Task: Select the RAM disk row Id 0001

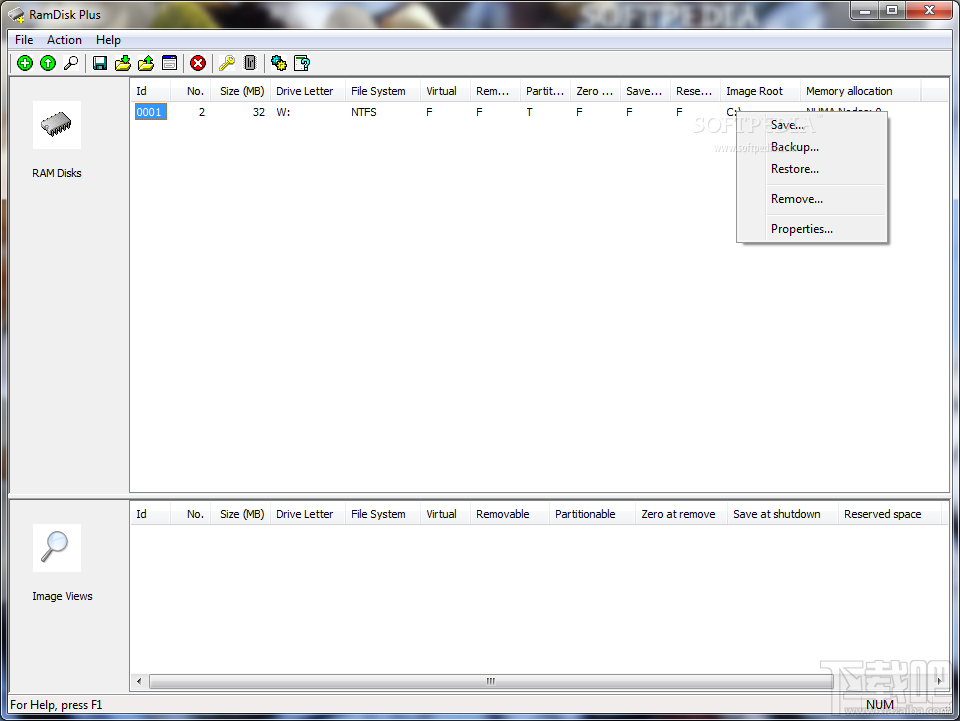Action: point(151,112)
